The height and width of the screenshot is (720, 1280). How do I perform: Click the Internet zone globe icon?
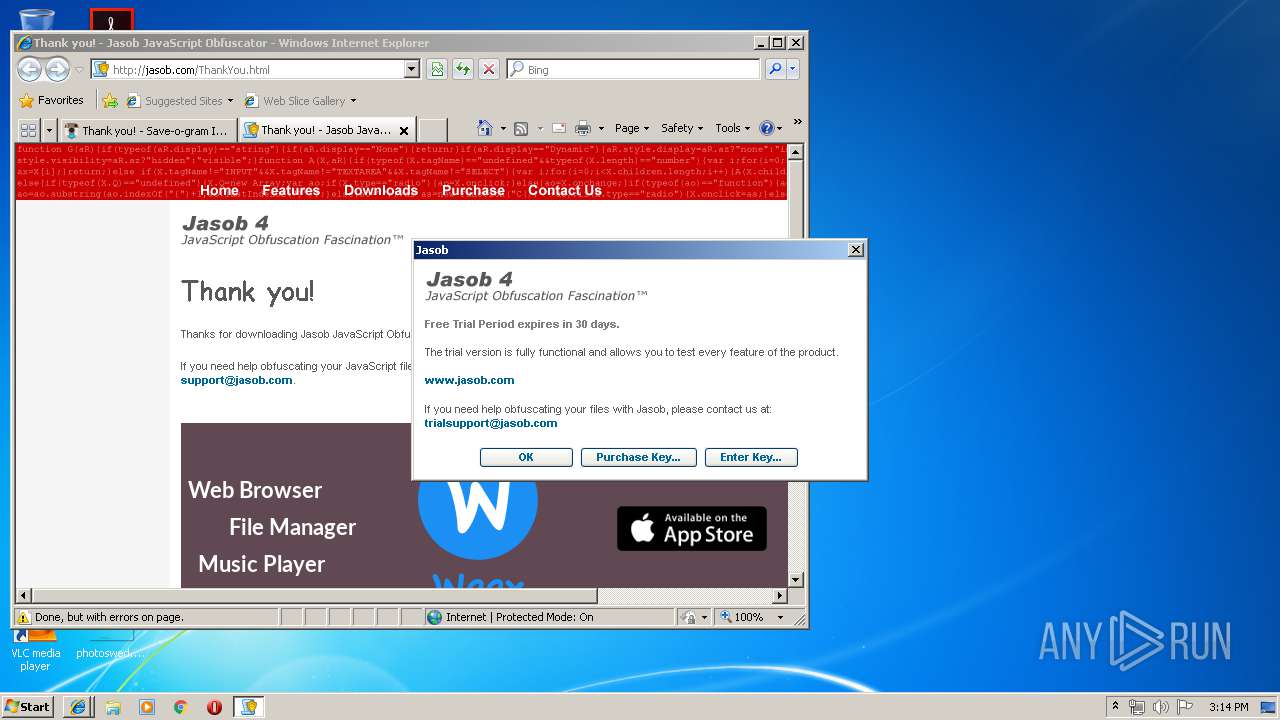click(x=434, y=617)
